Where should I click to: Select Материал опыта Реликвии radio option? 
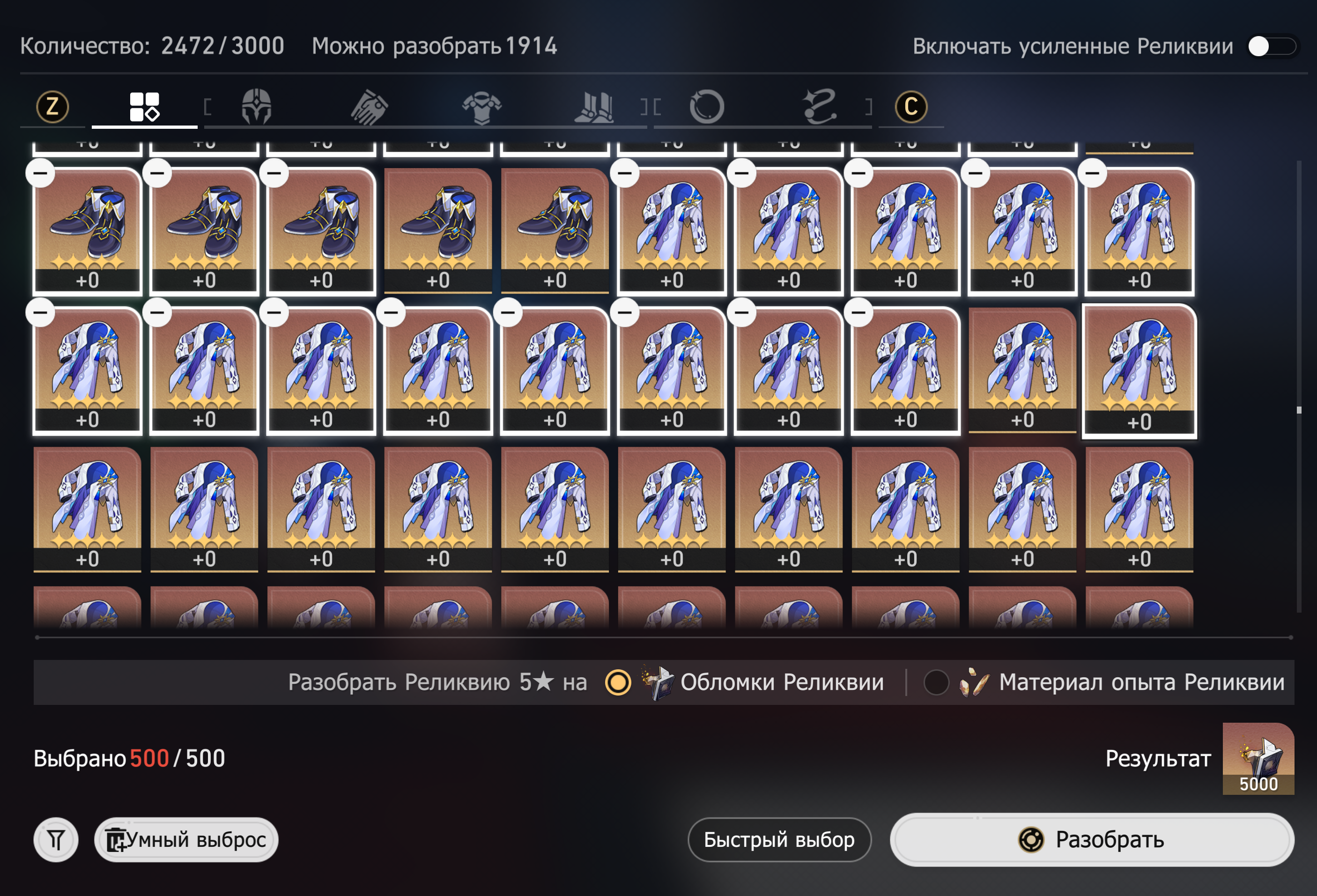(936, 682)
